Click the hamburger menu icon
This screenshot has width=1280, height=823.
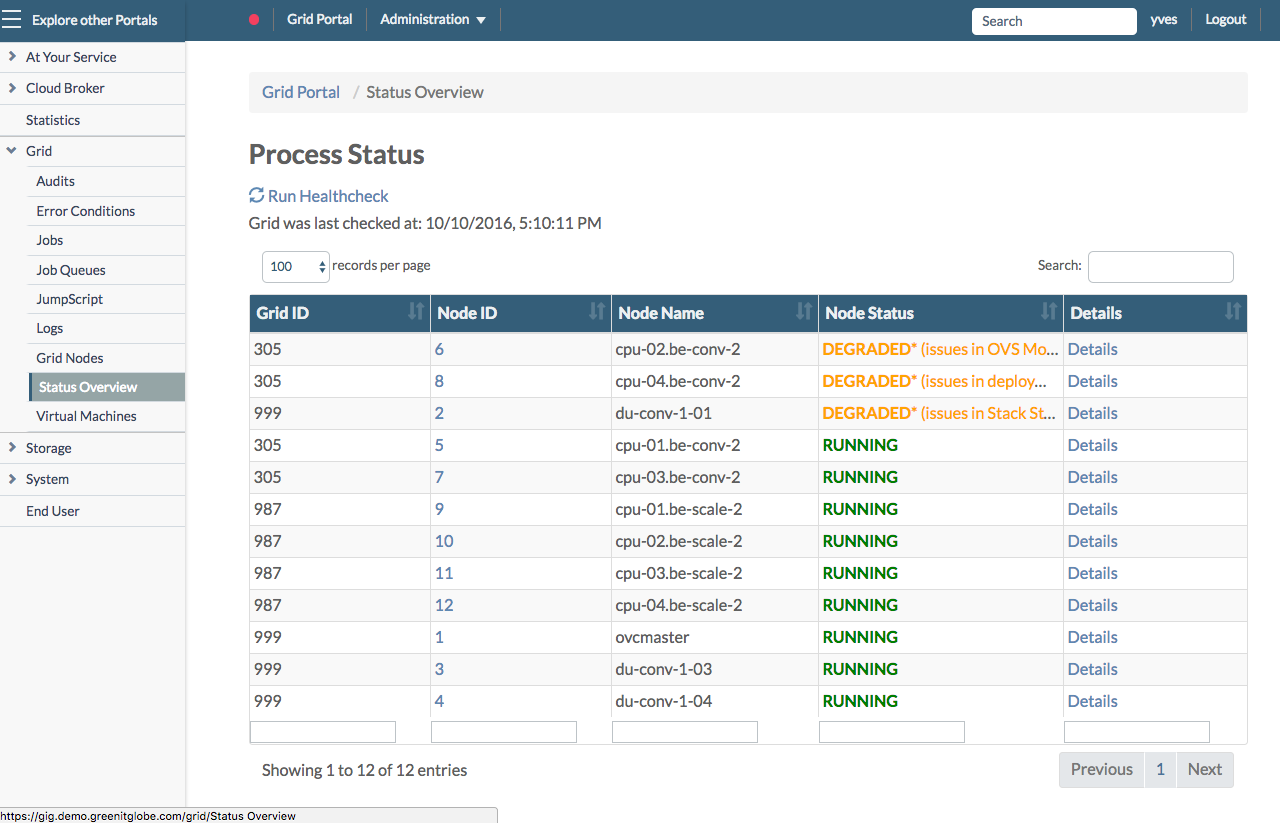pos(12,20)
